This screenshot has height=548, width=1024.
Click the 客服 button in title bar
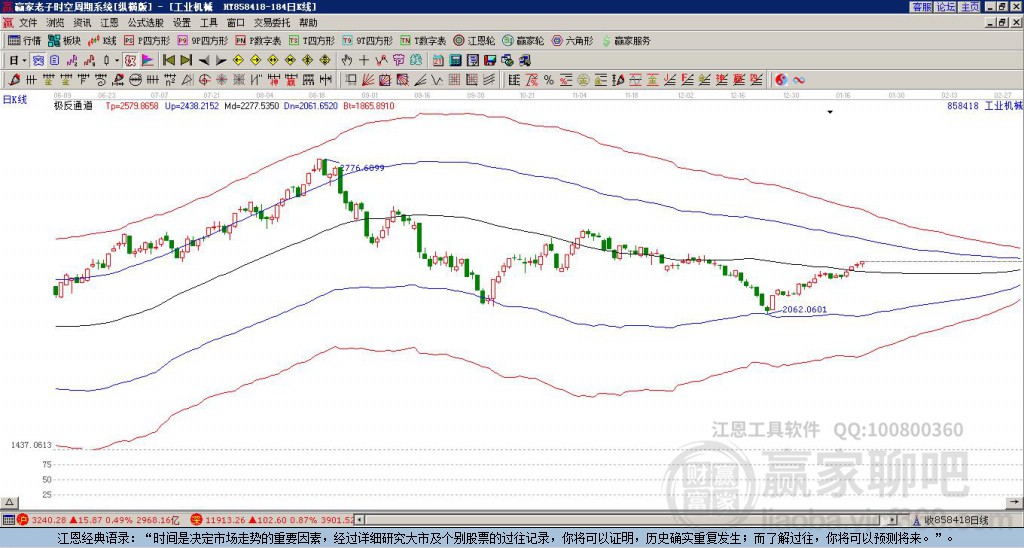(921, 7)
